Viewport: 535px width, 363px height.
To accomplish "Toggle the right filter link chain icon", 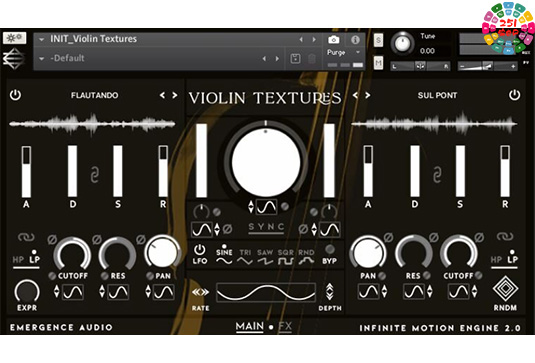I will point(505,236).
